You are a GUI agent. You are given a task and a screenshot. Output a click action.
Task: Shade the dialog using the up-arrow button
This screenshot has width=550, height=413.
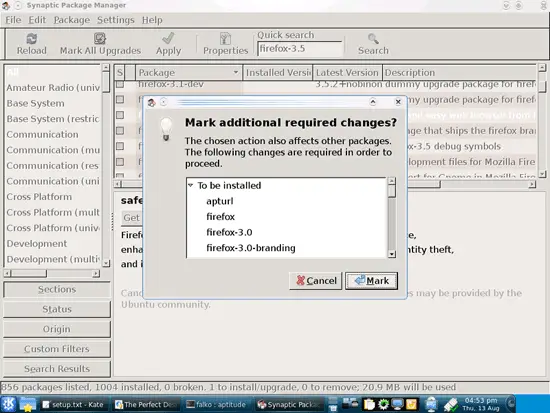tap(373, 102)
